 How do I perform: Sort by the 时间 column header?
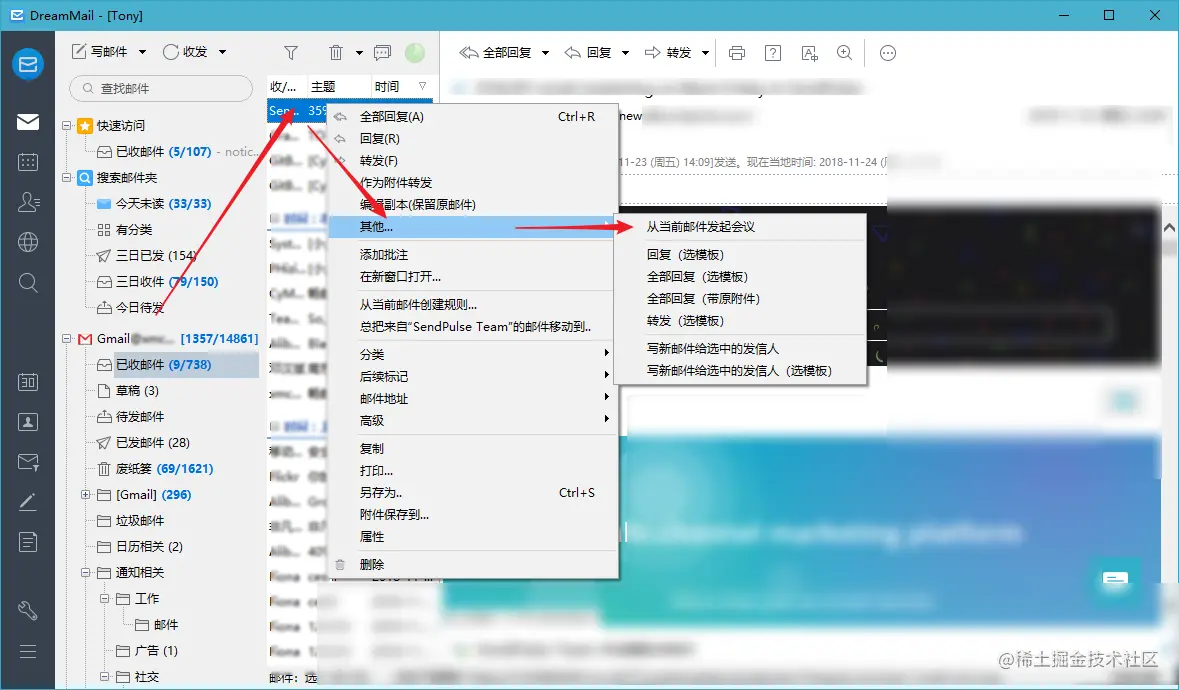(x=402, y=86)
